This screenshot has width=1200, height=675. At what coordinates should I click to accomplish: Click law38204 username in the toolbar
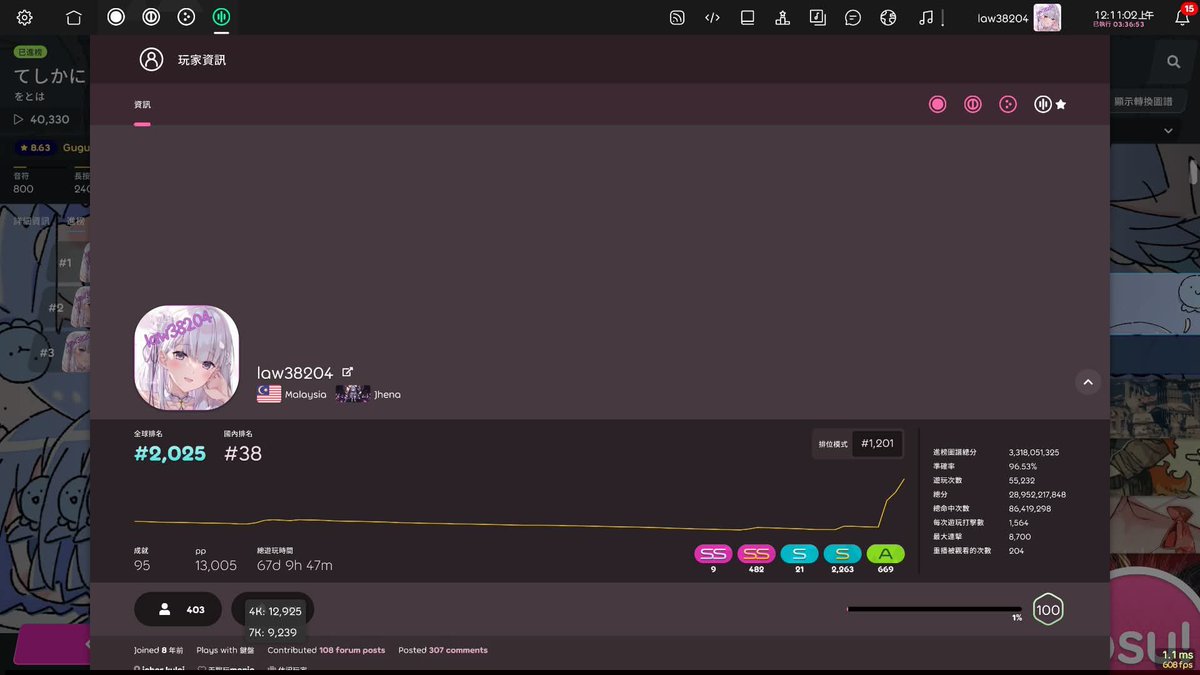[x=1003, y=18]
